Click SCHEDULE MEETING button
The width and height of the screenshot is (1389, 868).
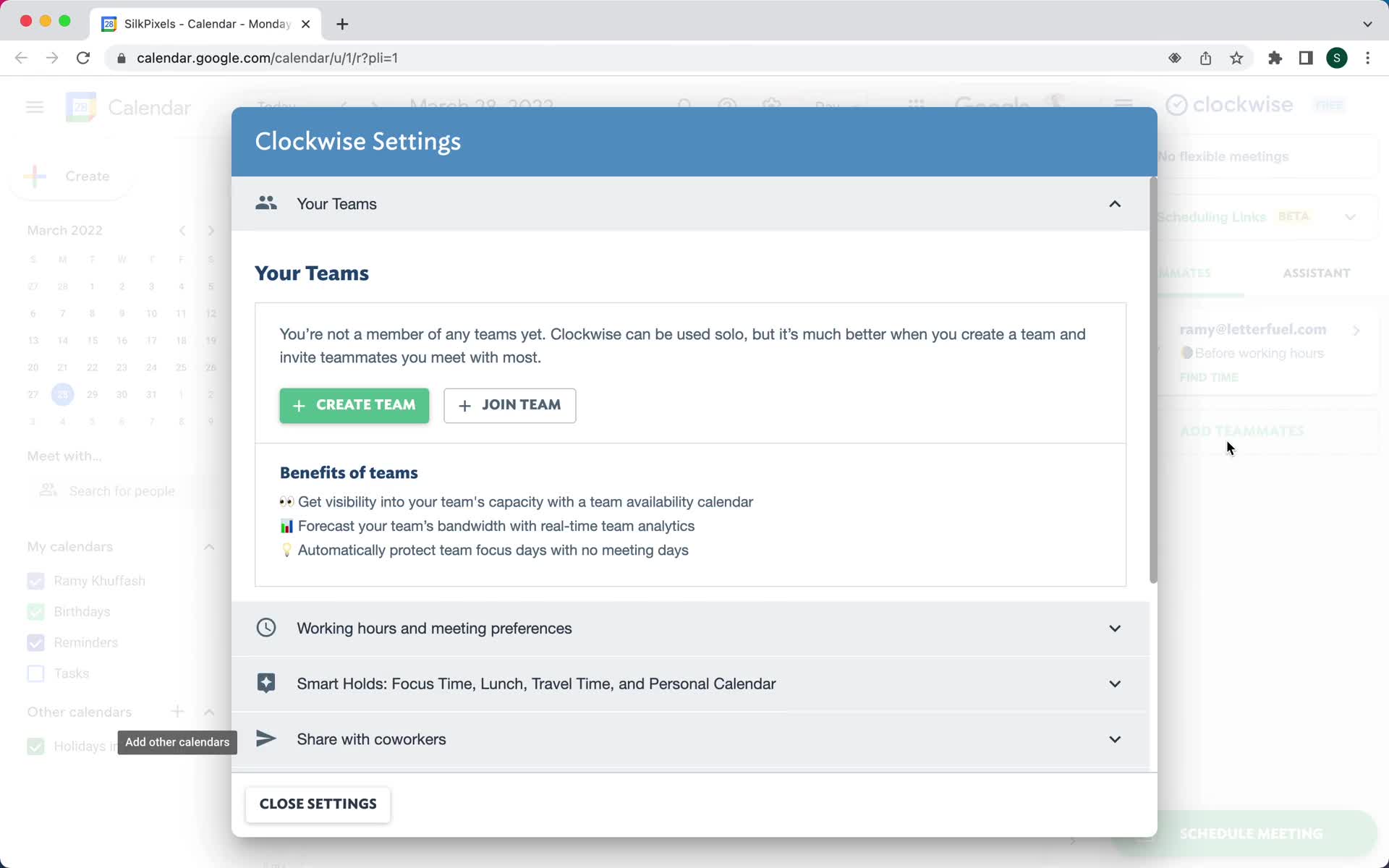coord(1250,834)
